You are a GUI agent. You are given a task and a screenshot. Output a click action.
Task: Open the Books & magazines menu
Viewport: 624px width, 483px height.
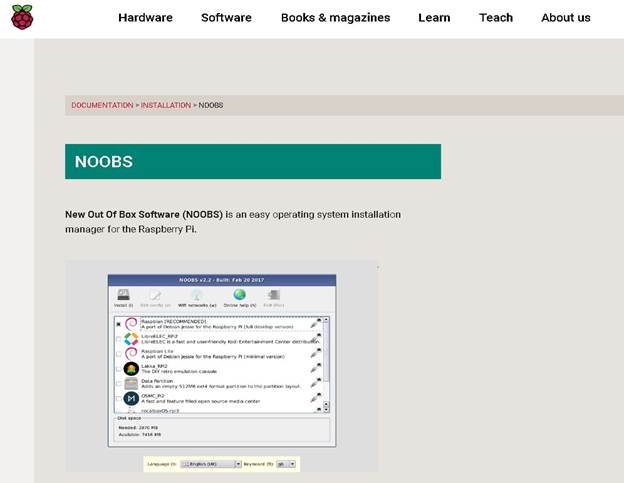[335, 18]
